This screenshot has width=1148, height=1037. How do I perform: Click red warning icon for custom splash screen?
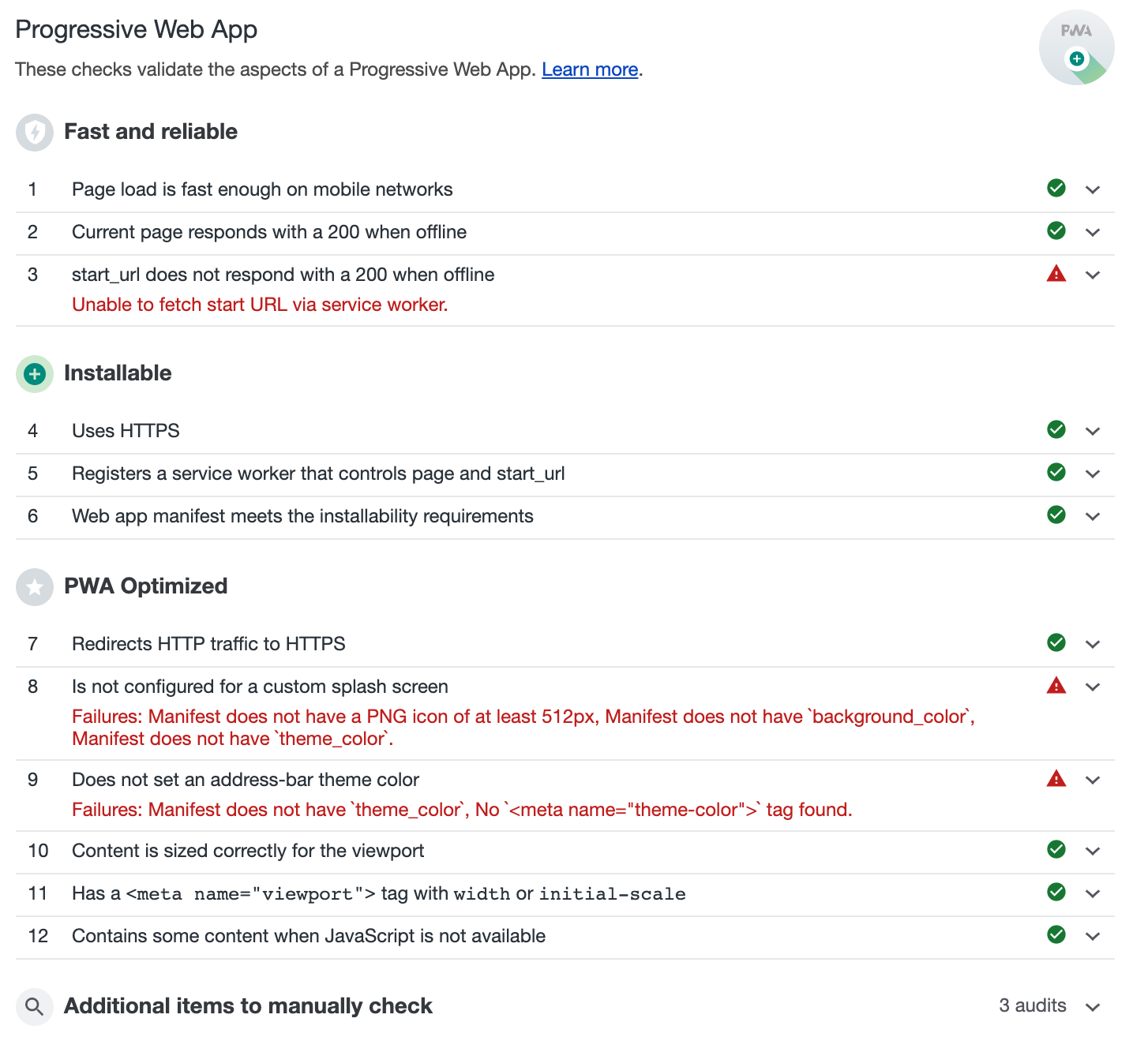(1056, 686)
